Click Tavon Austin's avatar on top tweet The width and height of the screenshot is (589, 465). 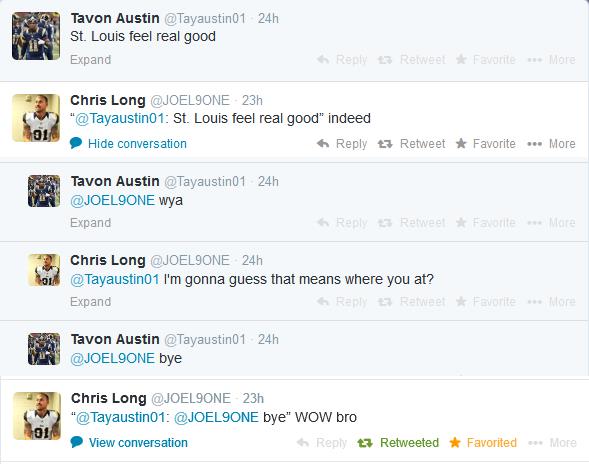click(x=36, y=36)
